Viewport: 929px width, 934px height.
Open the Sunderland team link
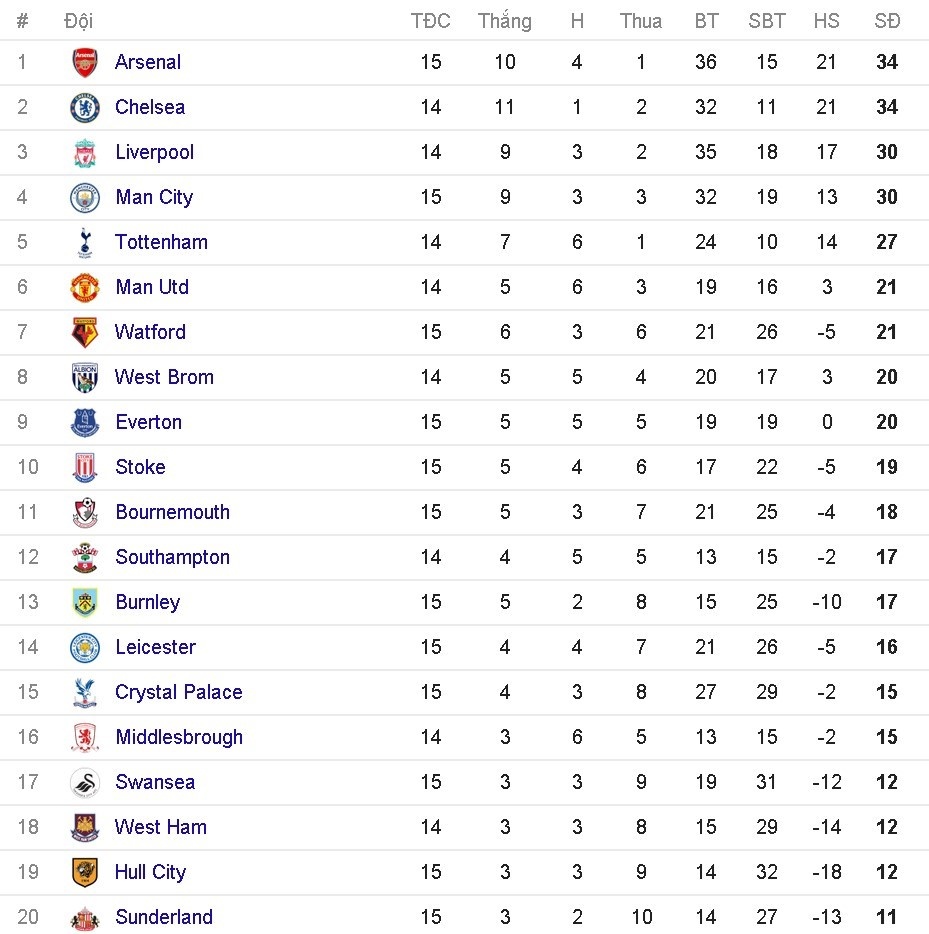[x=164, y=917]
